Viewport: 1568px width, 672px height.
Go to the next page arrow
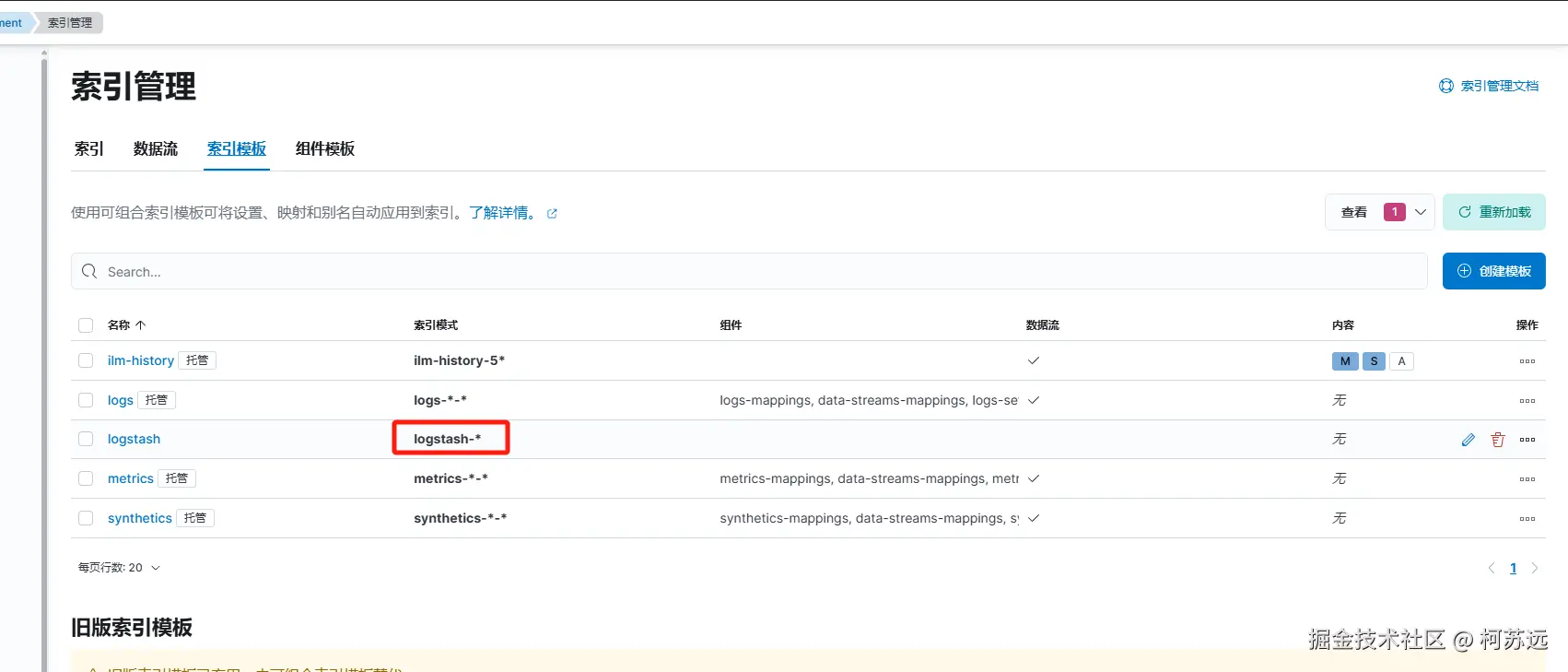1535,568
